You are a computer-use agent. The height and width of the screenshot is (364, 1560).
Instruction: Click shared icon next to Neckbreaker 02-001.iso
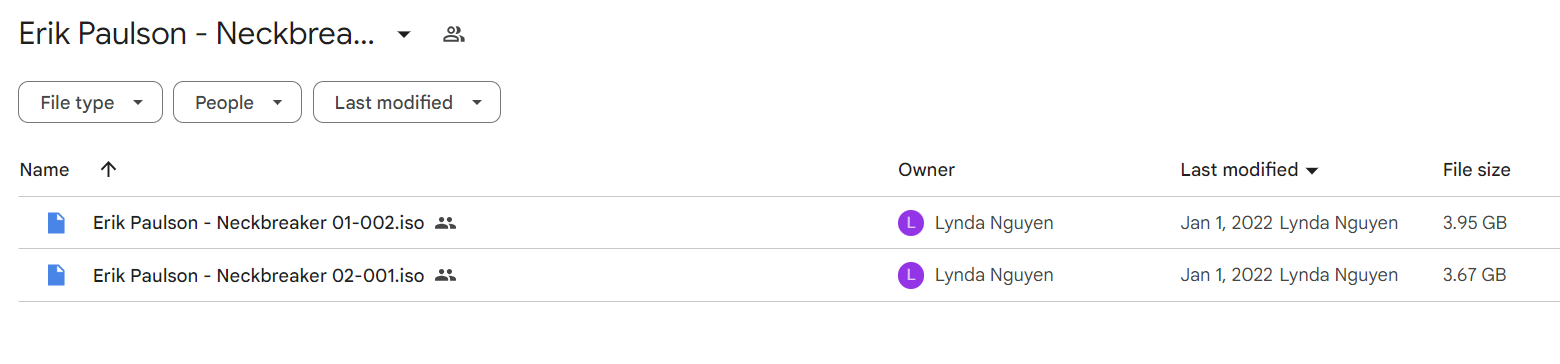tap(446, 275)
